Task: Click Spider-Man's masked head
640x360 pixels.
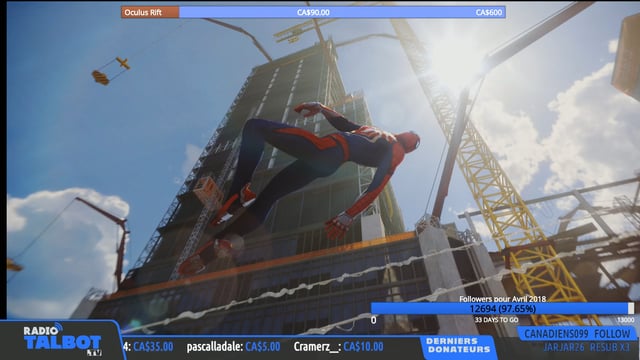Action: [x=409, y=142]
